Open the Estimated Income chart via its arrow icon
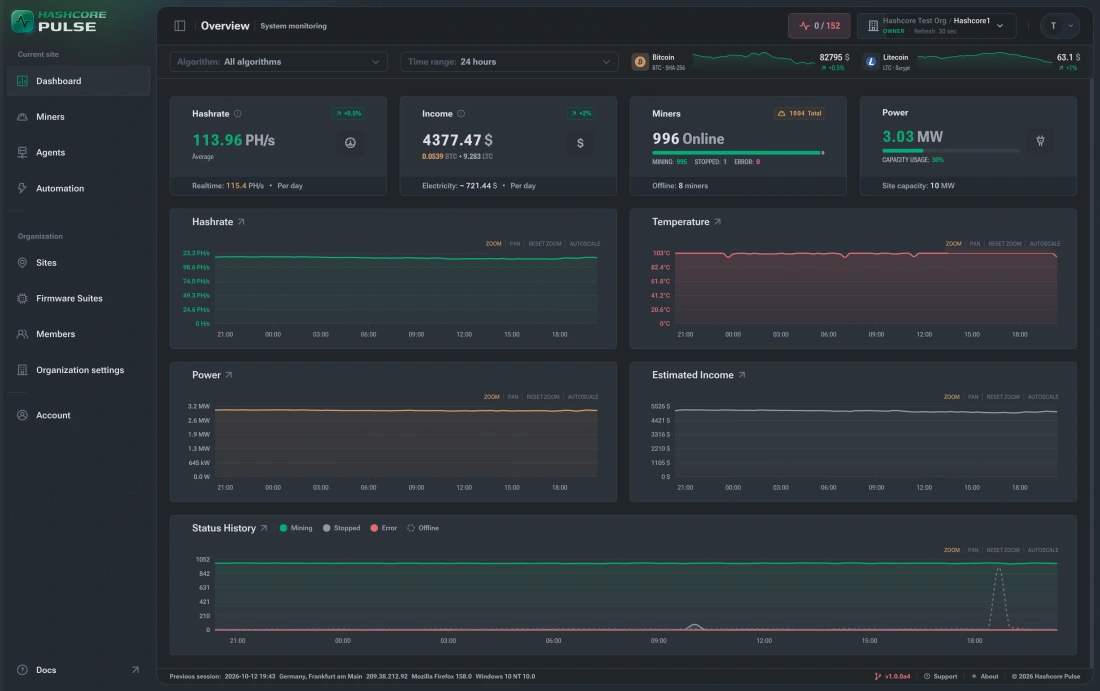Image resolution: width=1100 pixels, height=691 pixels. tap(742, 375)
